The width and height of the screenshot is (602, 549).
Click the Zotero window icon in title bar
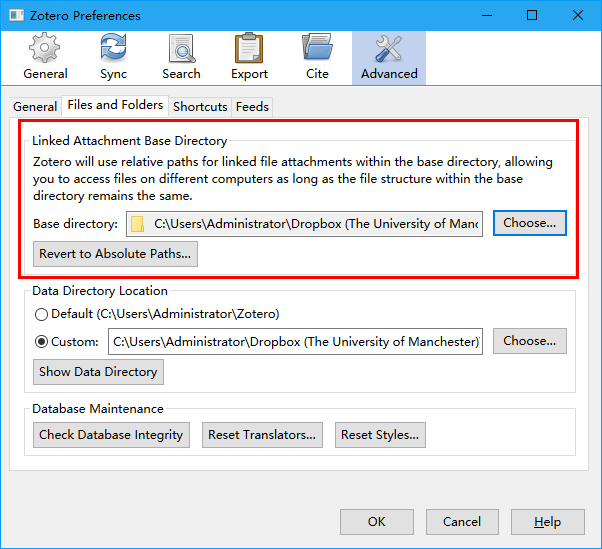16,15
